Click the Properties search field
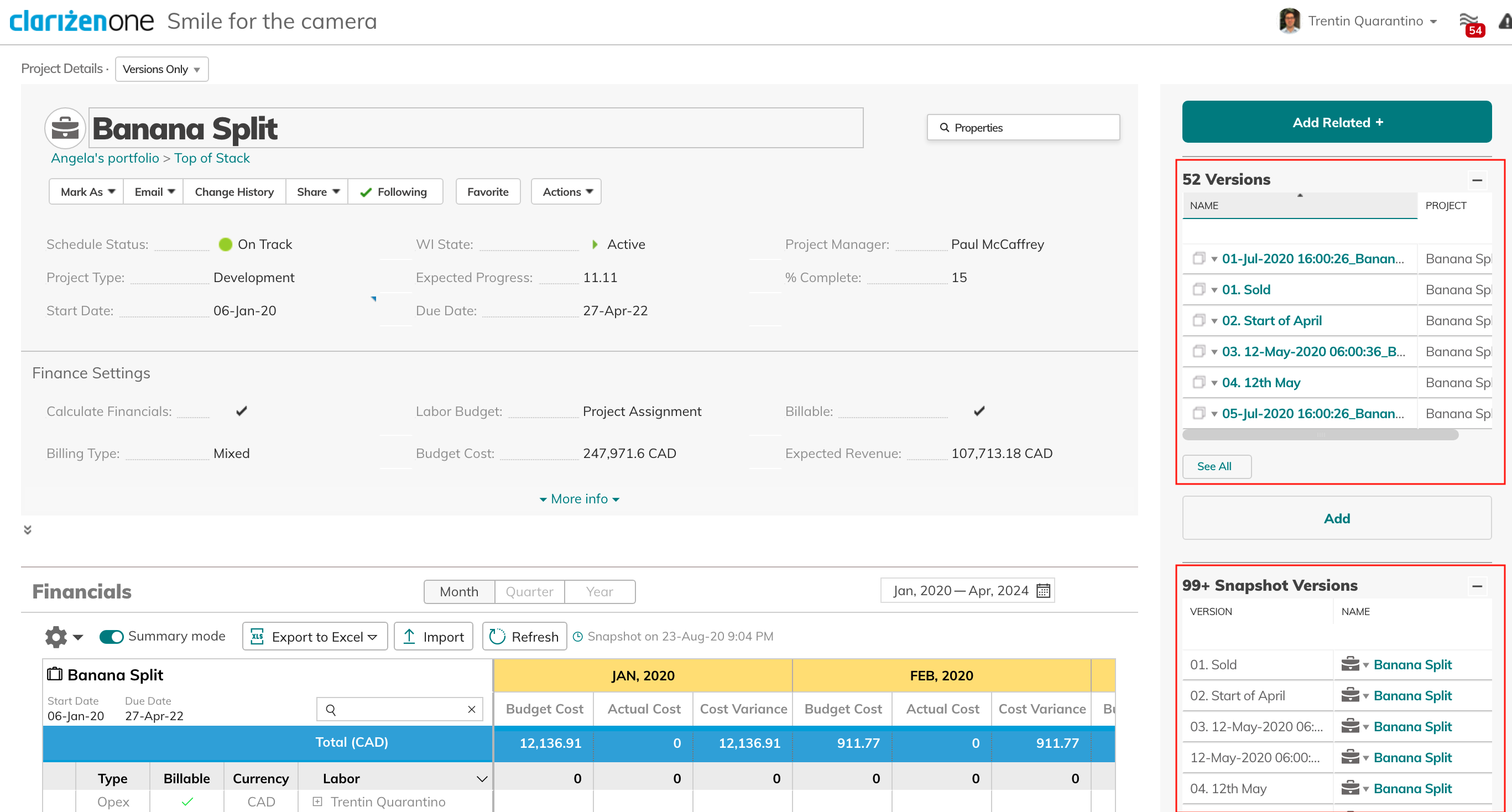 click(1023, 127)
